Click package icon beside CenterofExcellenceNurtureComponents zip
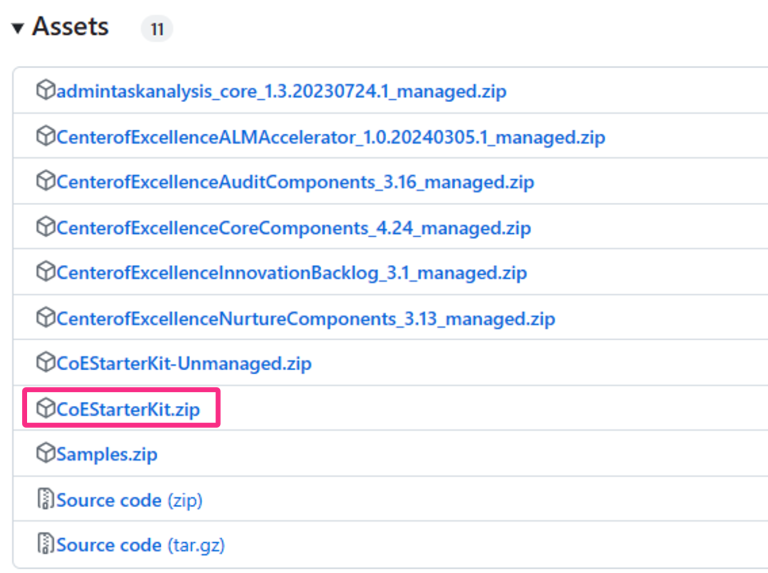Viewport: 768px width, 573px height. (x=45, y=319)
